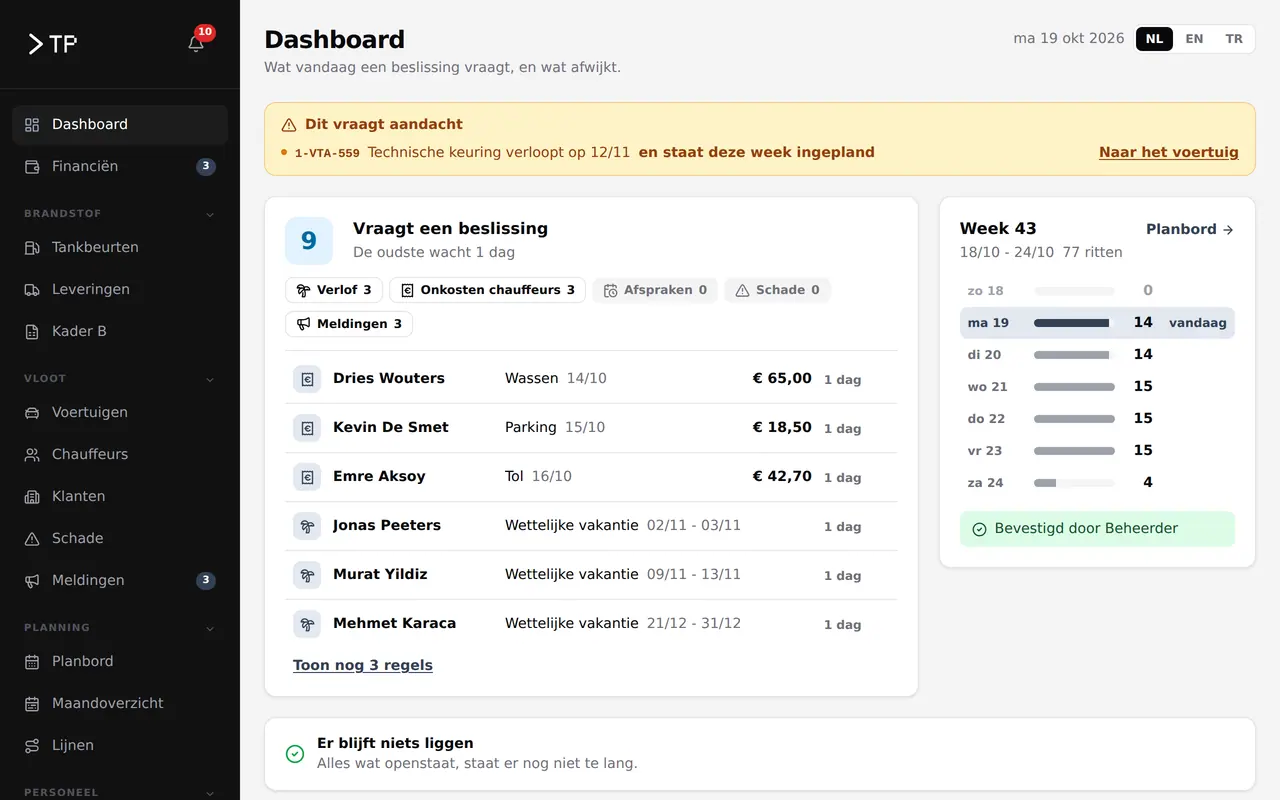This screenshot has height=800, width=1280.
Task: Click Toon nog 3 regels
Action: click(363, 665)
